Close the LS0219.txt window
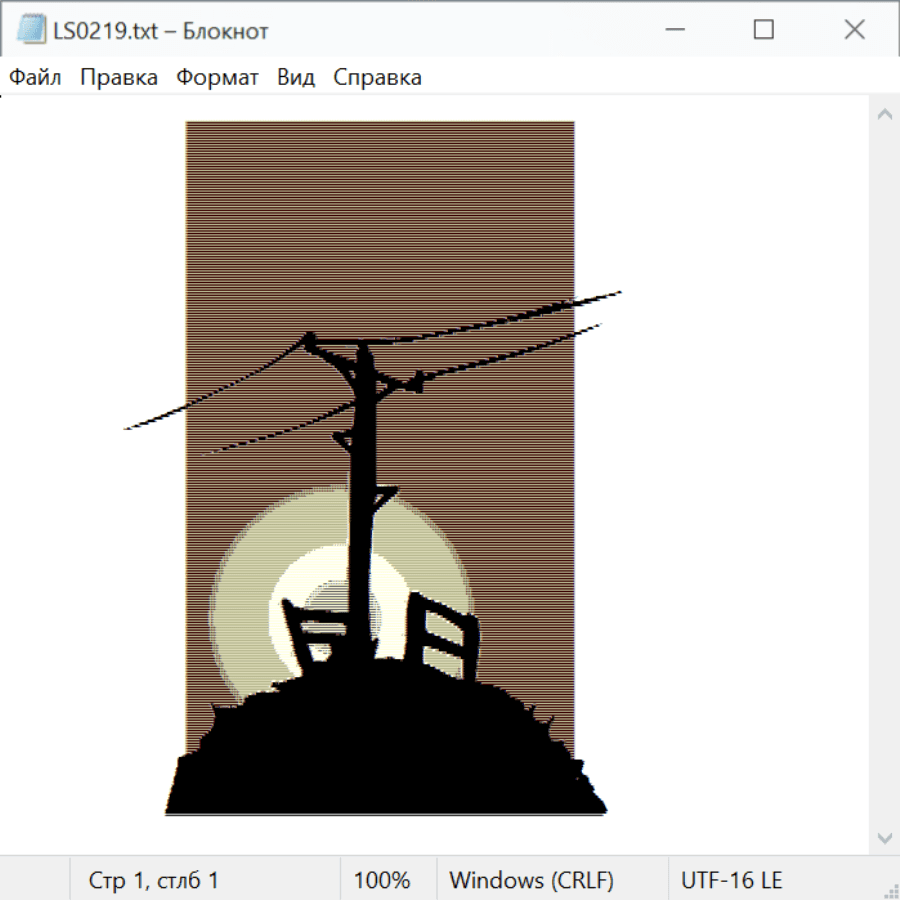The width and height of the screenshot is (900, 900). pyautogui.click(x=854, y=30)
